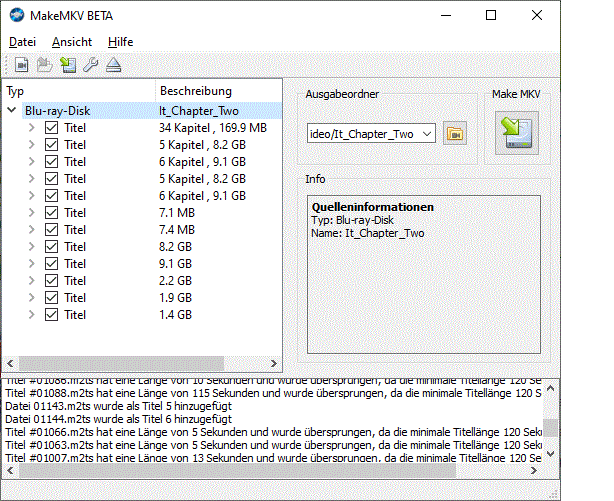This screenshot has height=501, width=614.
Task: Uncheck the 7.1 MB title checkbox
Action: tap(52, 213)
